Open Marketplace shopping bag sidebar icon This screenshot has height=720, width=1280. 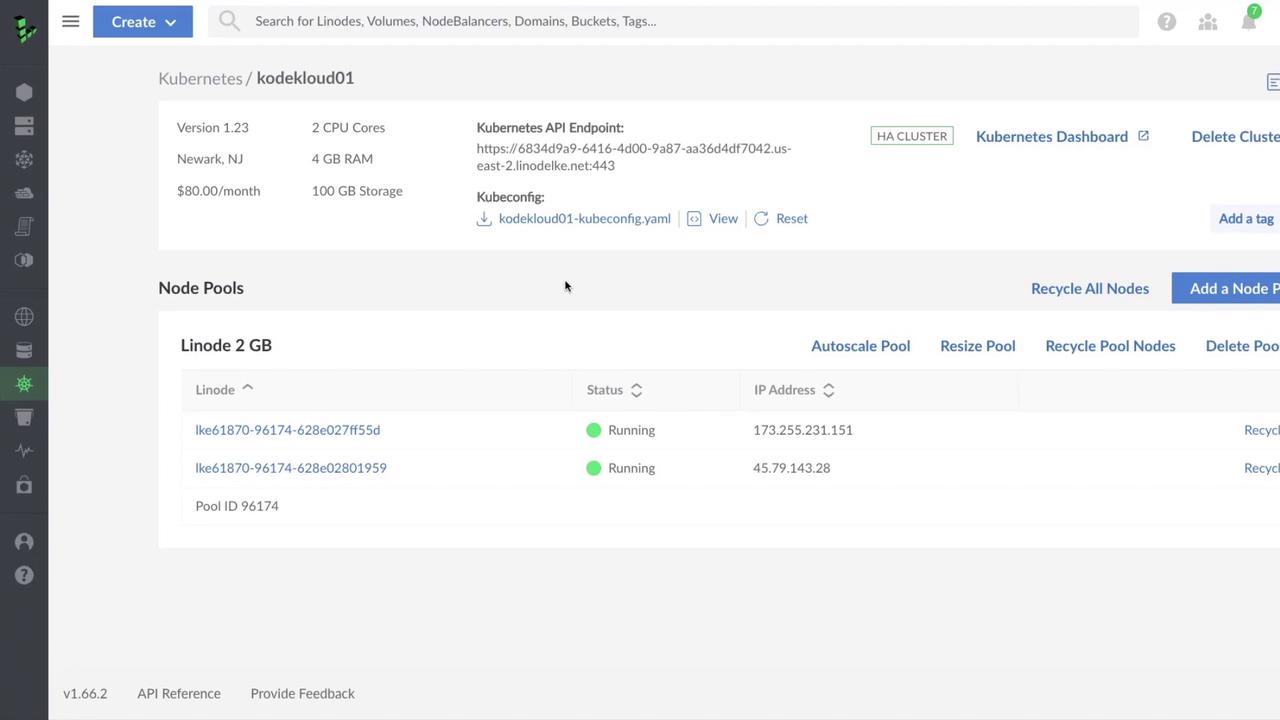point(24,485)
